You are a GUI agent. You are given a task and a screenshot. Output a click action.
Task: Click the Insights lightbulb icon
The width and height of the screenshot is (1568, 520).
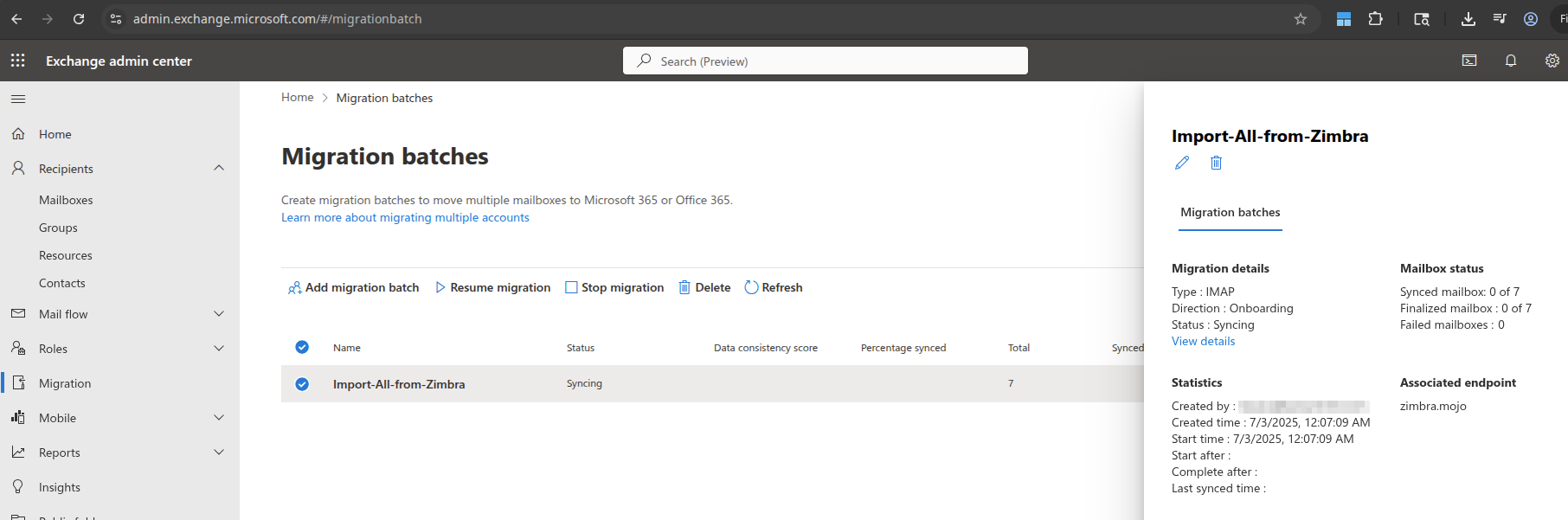tap(18, 487)
